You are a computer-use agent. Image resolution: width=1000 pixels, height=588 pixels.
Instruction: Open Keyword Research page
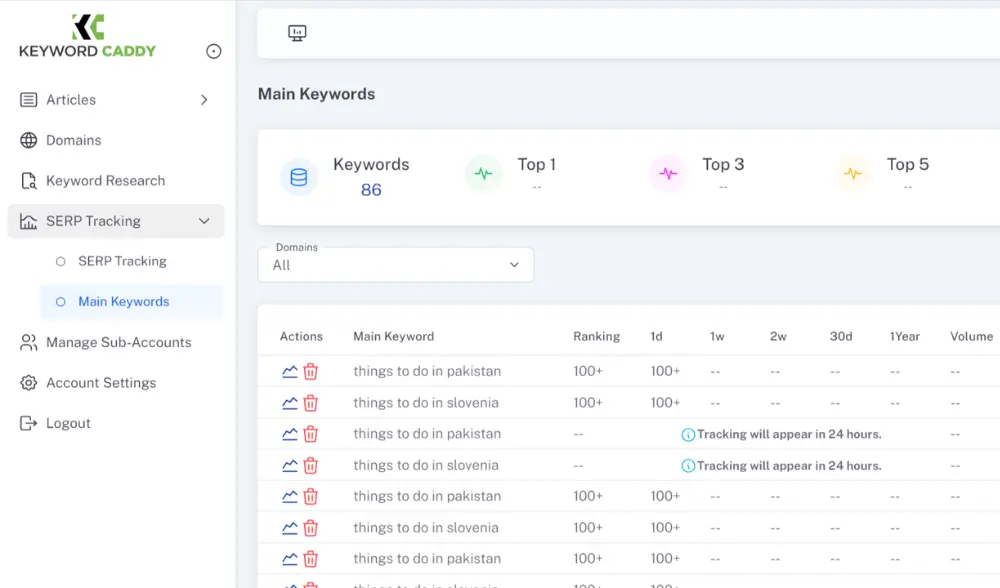pyautogui.click(x=105, y=181)
